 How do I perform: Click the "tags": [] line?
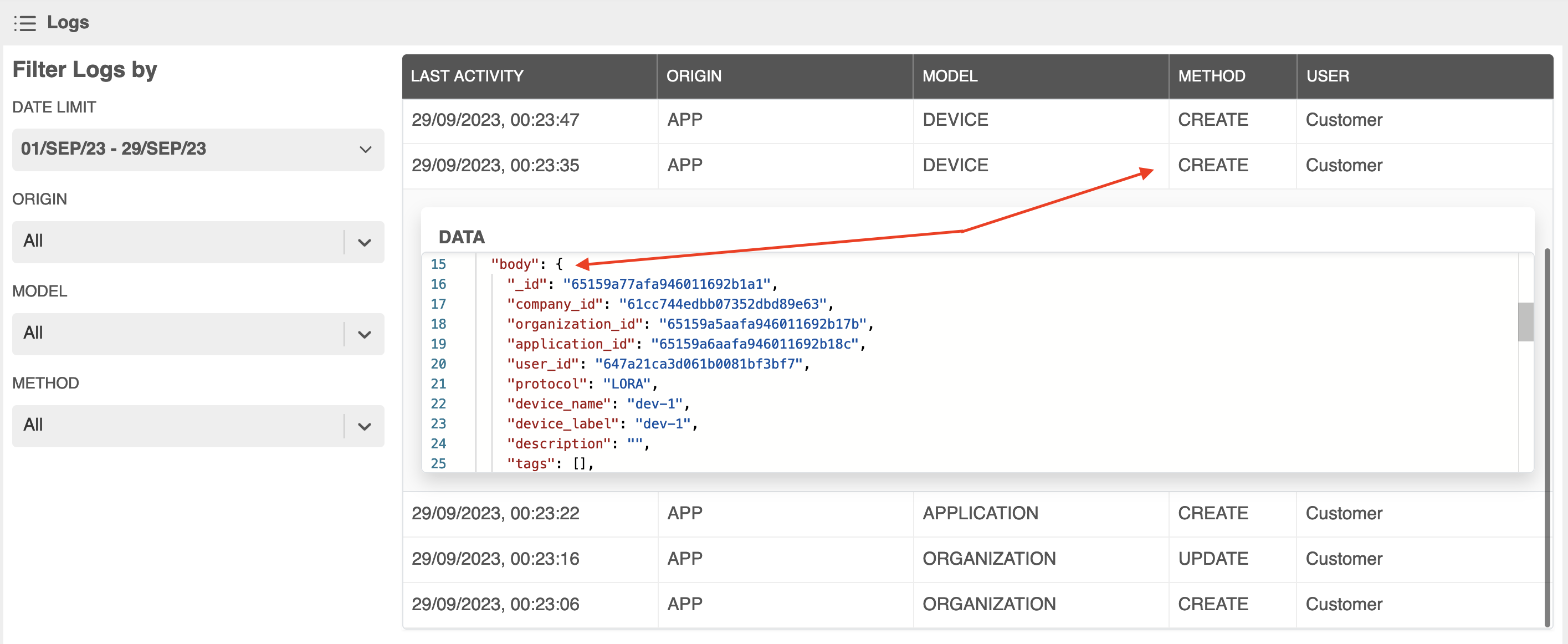550,464
